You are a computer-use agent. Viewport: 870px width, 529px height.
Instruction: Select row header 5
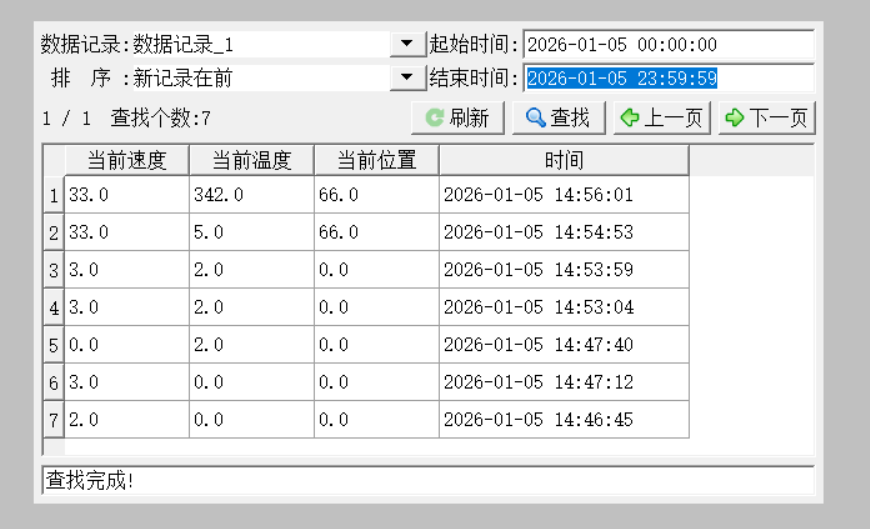coord(54,345)
